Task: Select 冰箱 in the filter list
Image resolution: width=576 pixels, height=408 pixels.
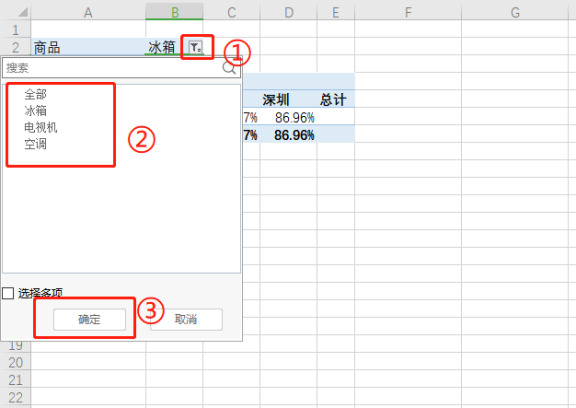Action: [x=35, y=111]
